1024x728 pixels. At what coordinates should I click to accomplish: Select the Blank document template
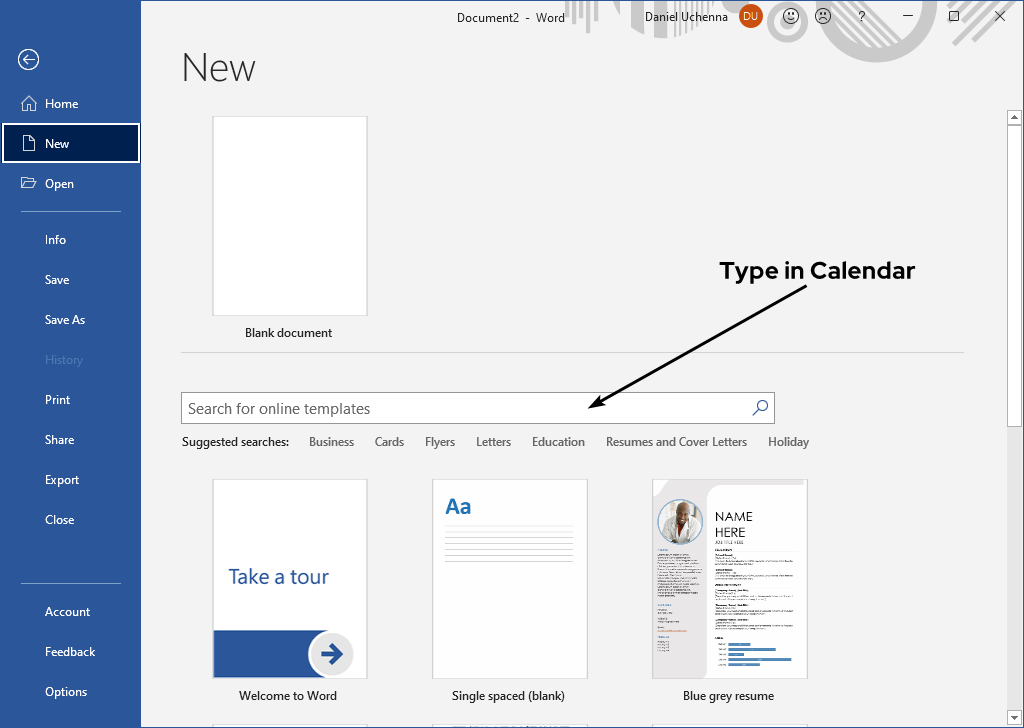pyautogui.click(x=289, y=215)
